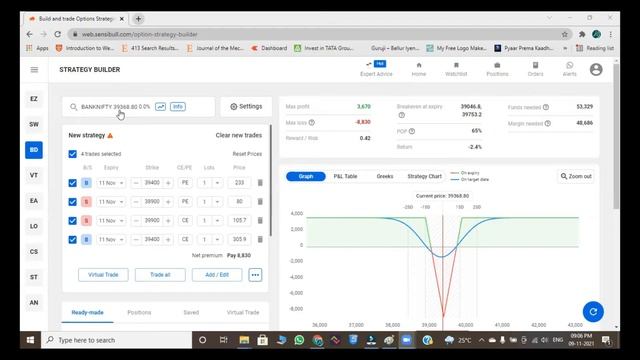The height and width of the screenshot is (360, 640).
Task: Click the search magnifier in instrument box
Action: coord(73,107)
